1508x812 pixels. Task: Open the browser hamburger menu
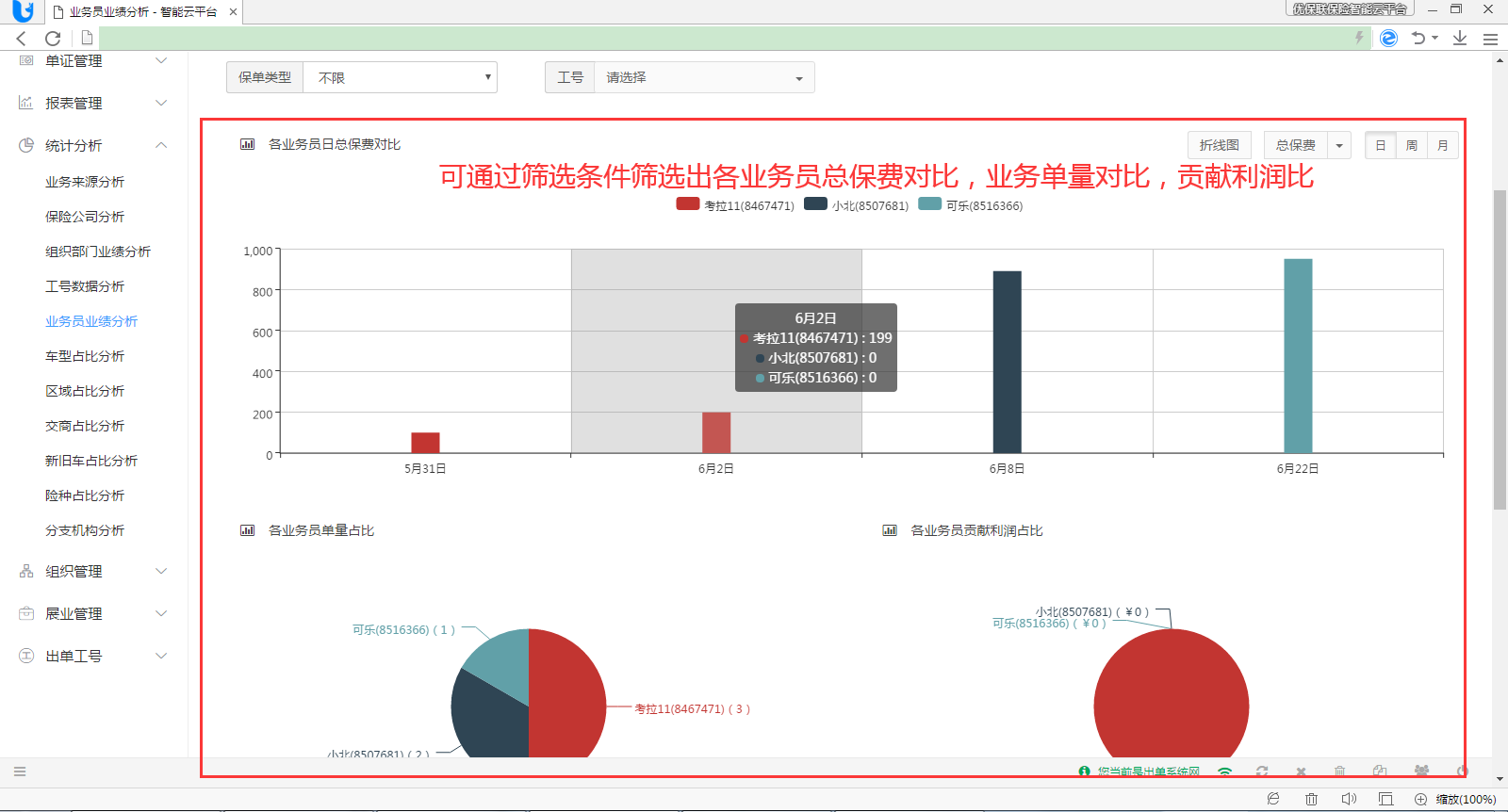(x=1490, y=39)
